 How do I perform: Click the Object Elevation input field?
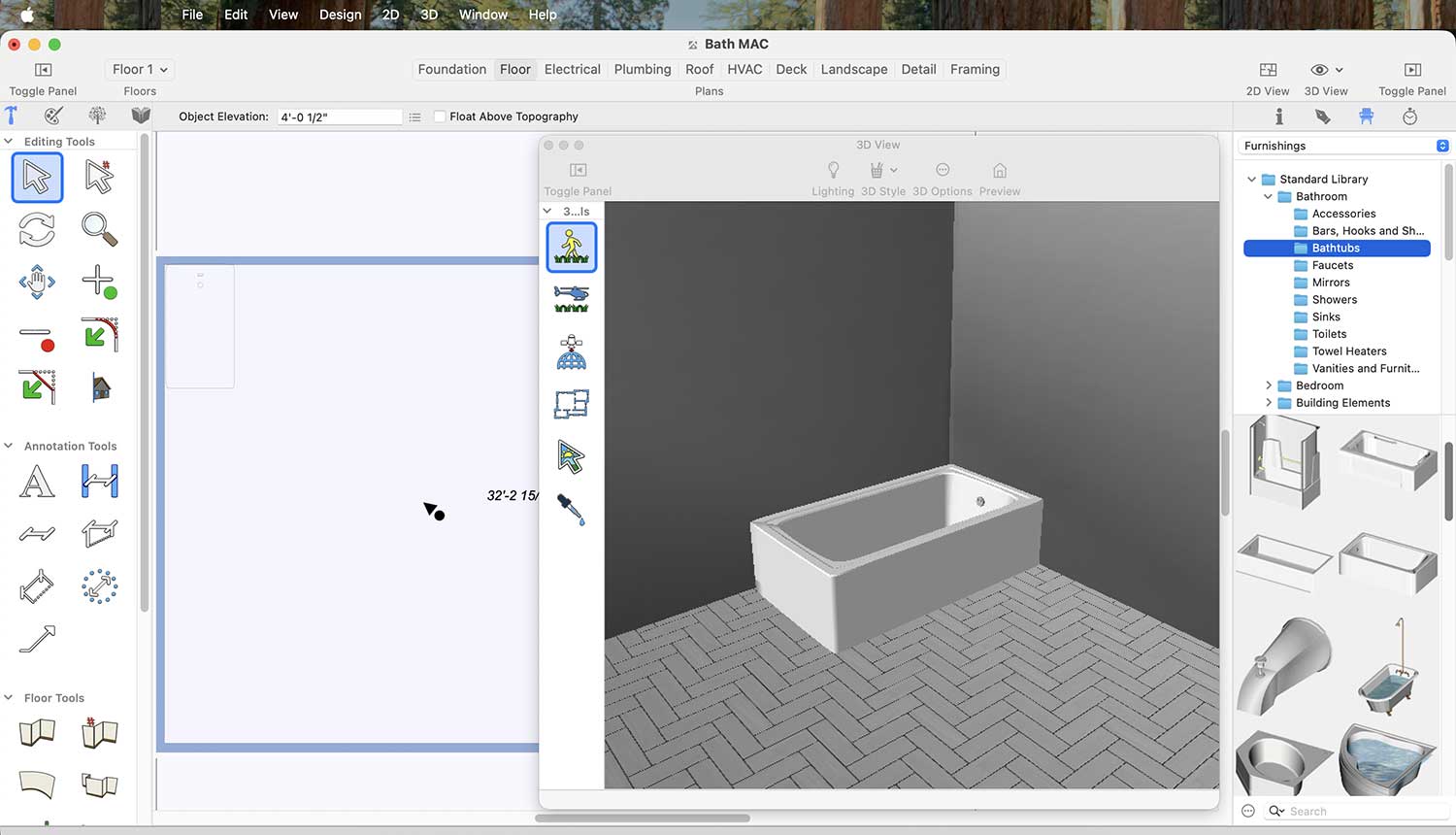tap(339, 117)
